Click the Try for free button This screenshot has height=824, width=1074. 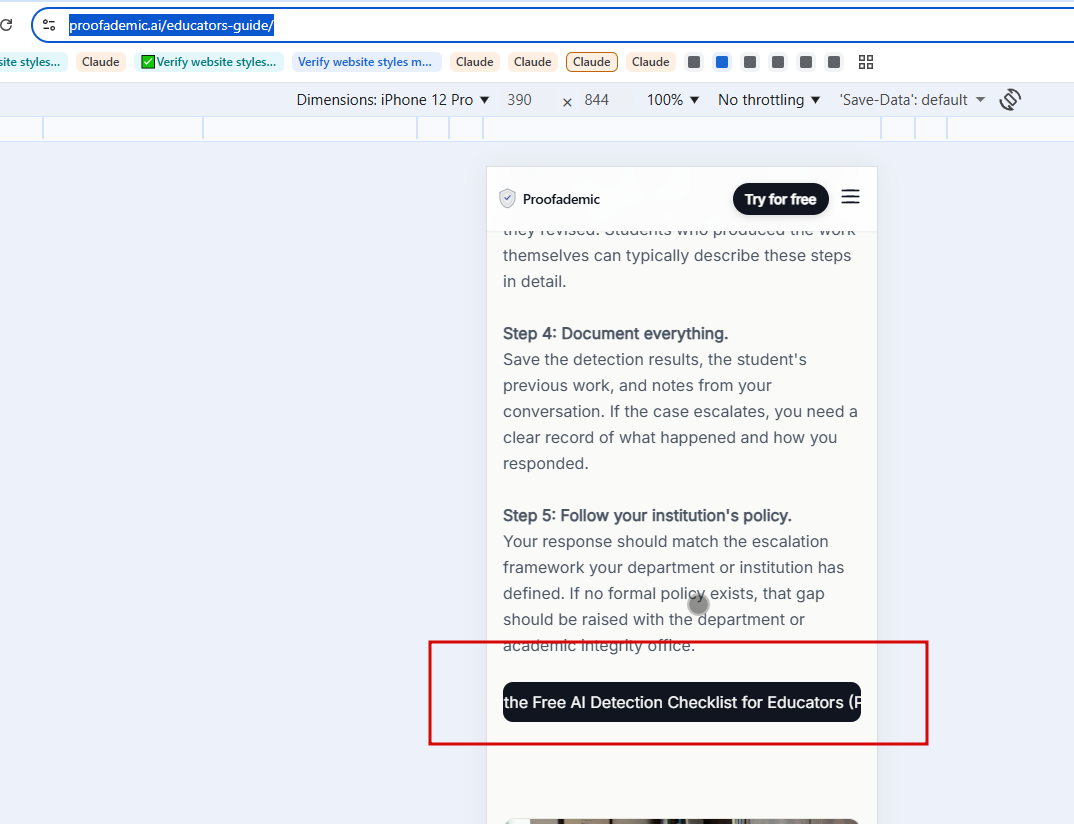click(x=780, y=199)
